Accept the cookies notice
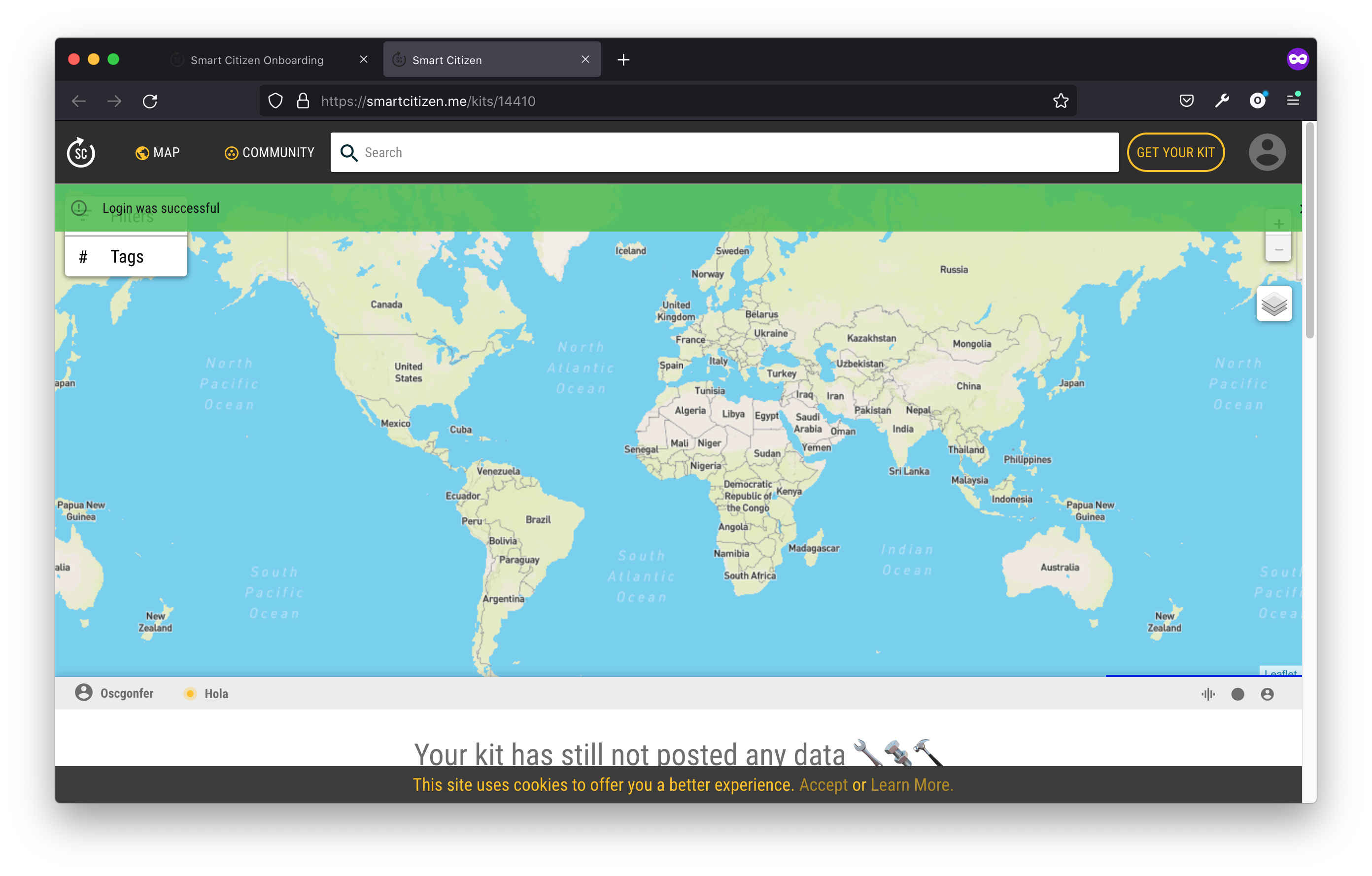Viewport: 1372px width, 876px height. point(824,785)
